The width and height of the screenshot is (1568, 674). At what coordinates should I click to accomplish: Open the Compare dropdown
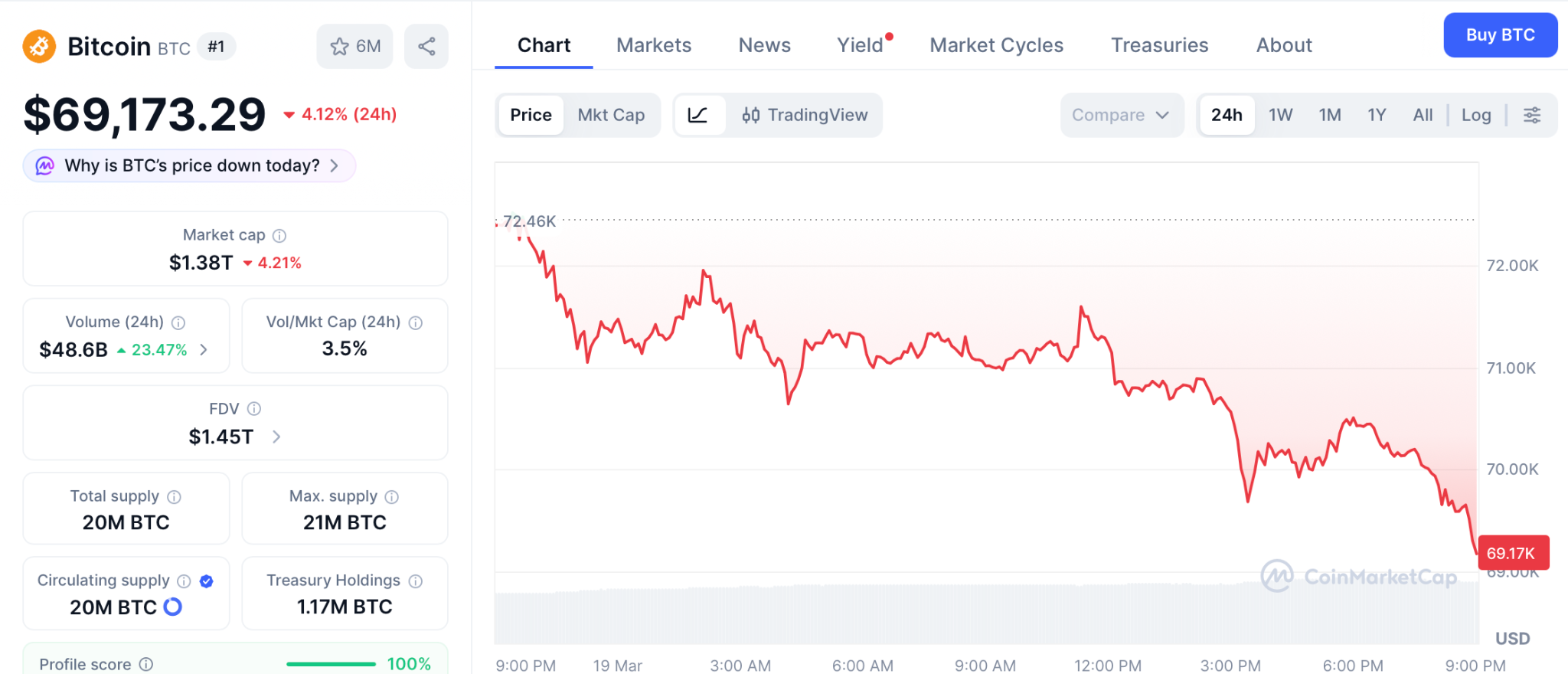coord(1122,115)
